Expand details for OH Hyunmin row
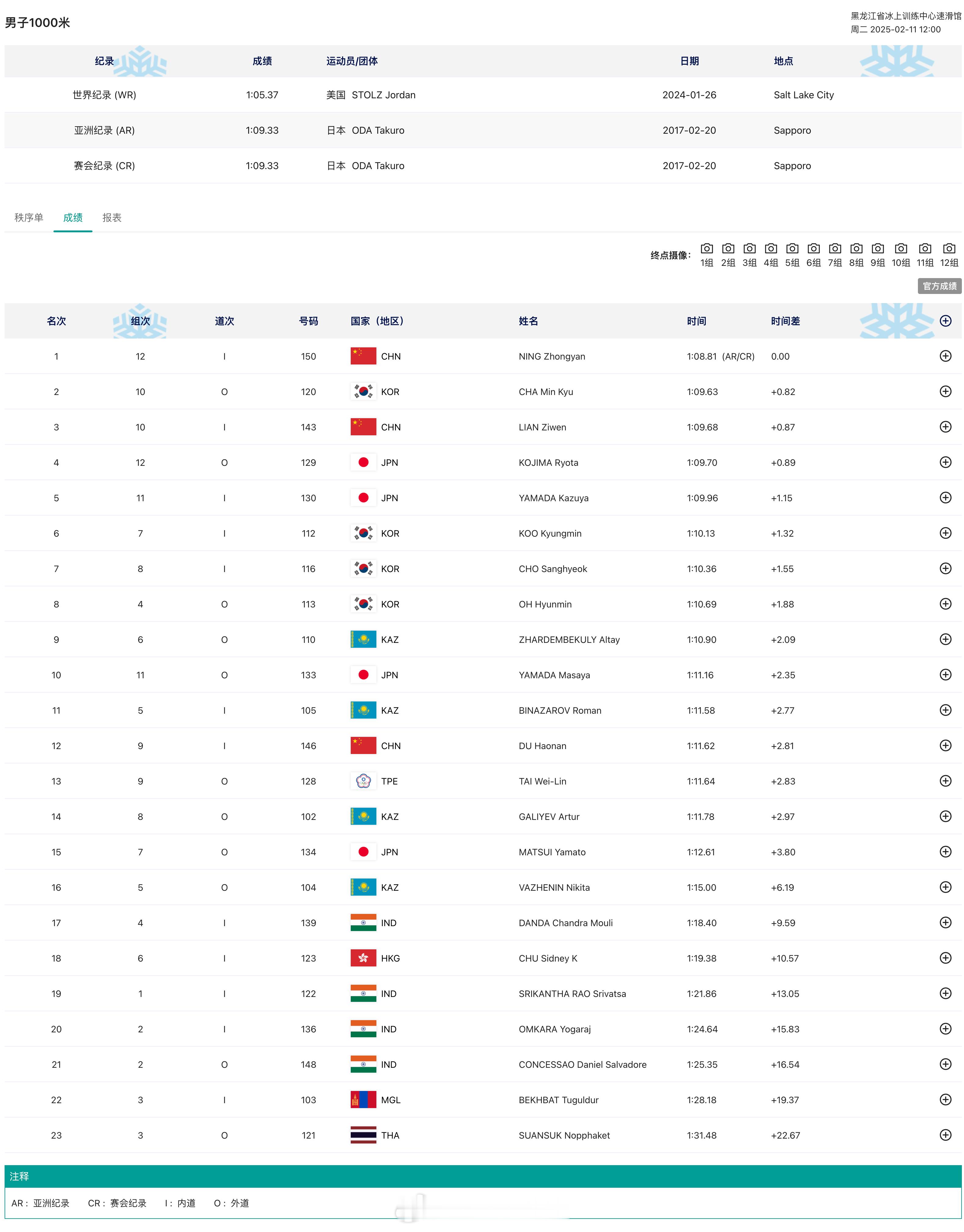Viewport: 964px width, 1232px height. point(946,604)
